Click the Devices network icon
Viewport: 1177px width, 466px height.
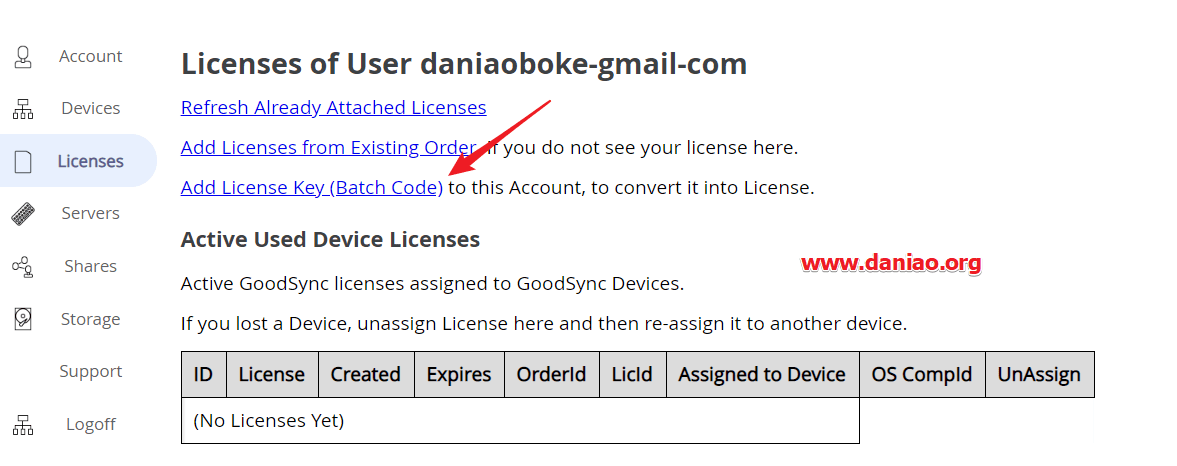click(x=23, y=109)
